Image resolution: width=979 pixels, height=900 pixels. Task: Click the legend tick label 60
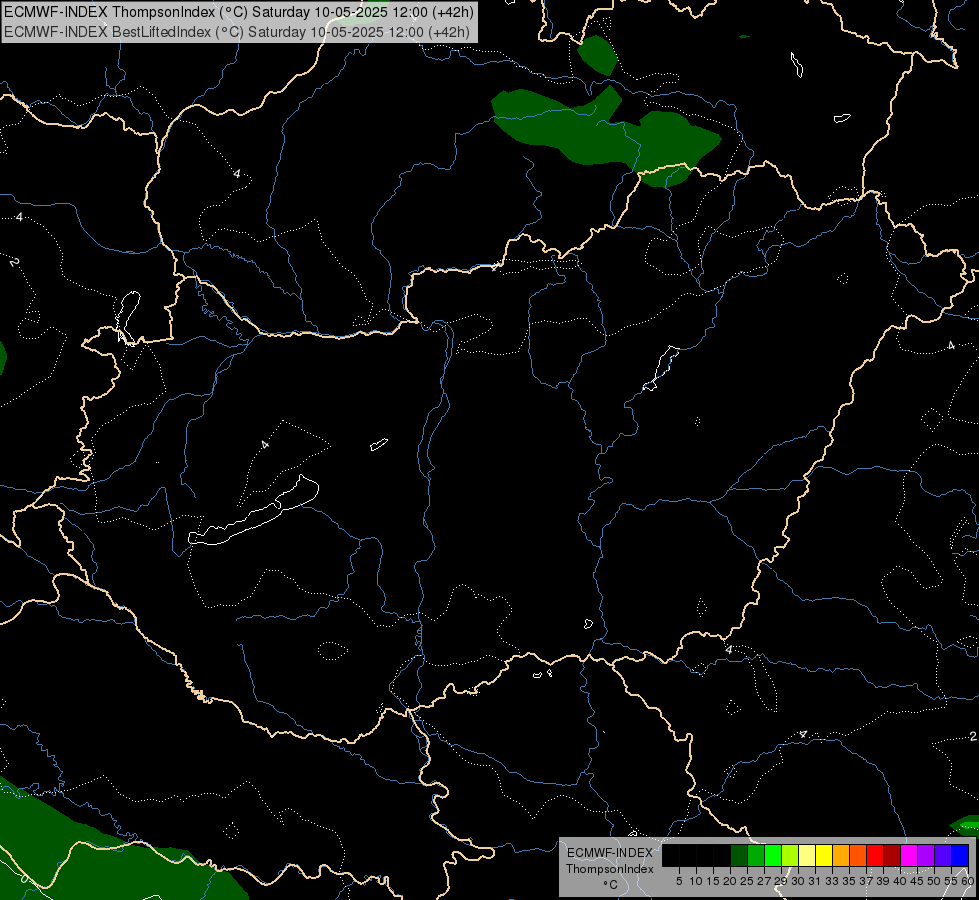pos(968,881)
